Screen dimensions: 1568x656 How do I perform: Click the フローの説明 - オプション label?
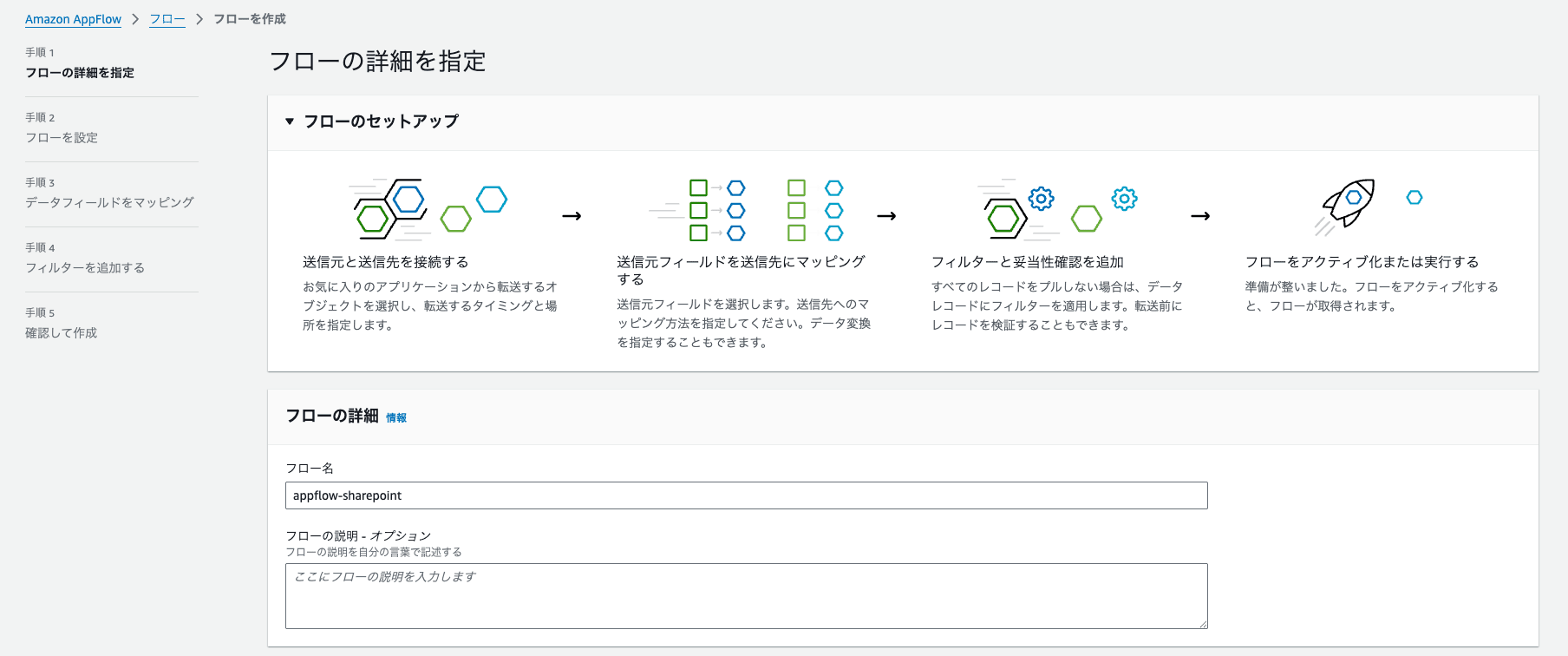[358, 536]
